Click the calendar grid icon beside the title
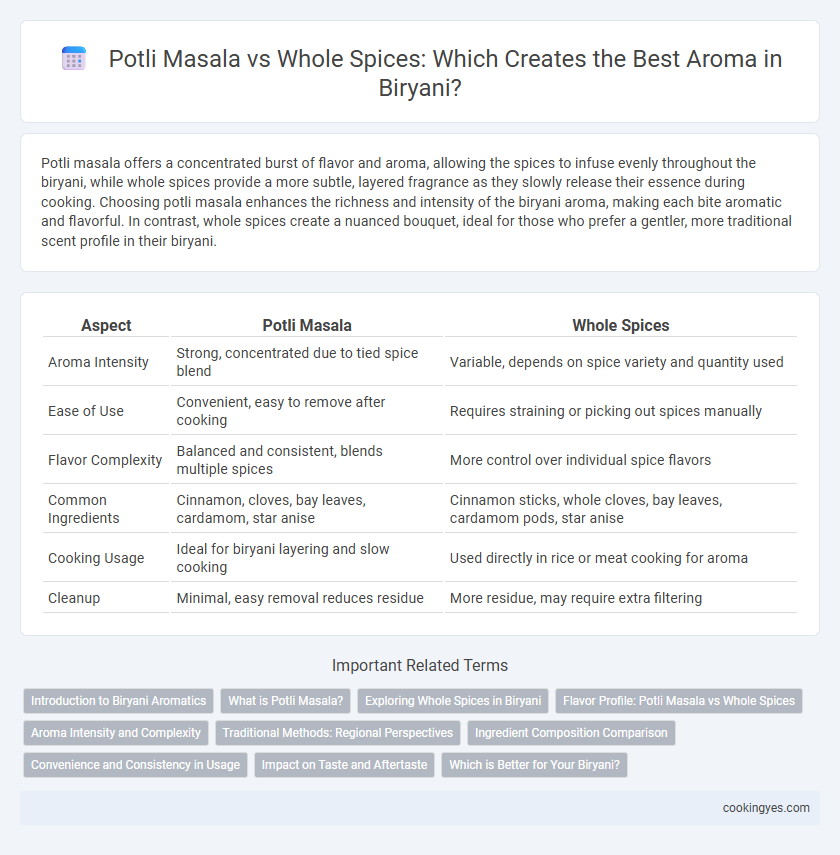This screenshot has width=840, height=855. click(74, 58)
